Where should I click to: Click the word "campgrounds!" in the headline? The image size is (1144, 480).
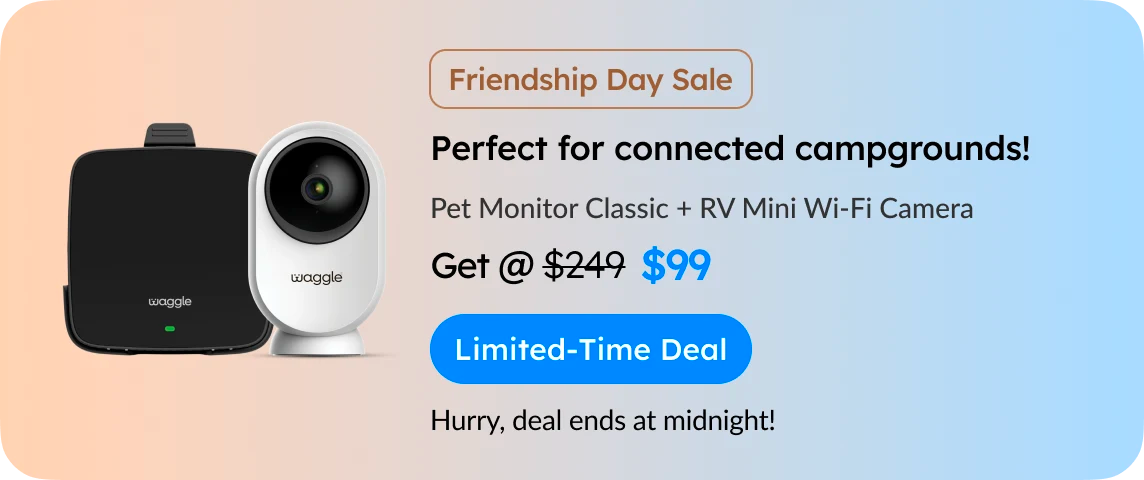[x=913, y=151]
